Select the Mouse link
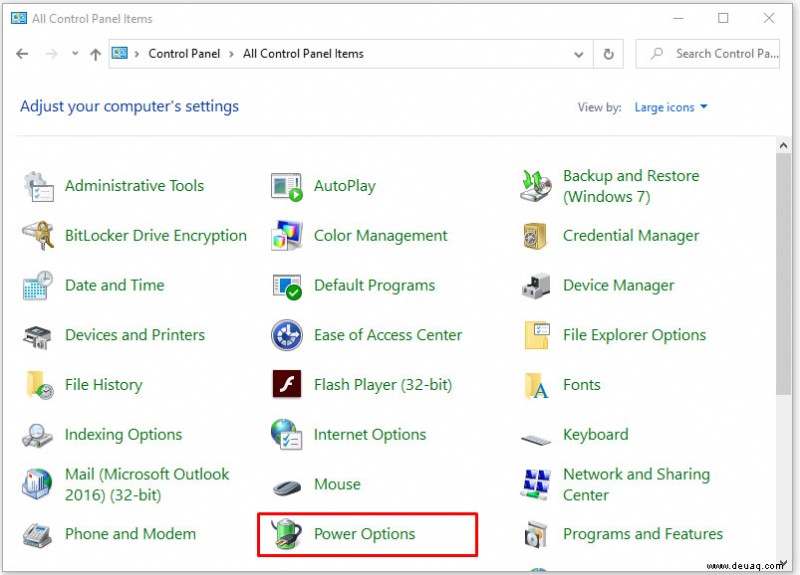 pyautogui.click(x=337, y=484)
